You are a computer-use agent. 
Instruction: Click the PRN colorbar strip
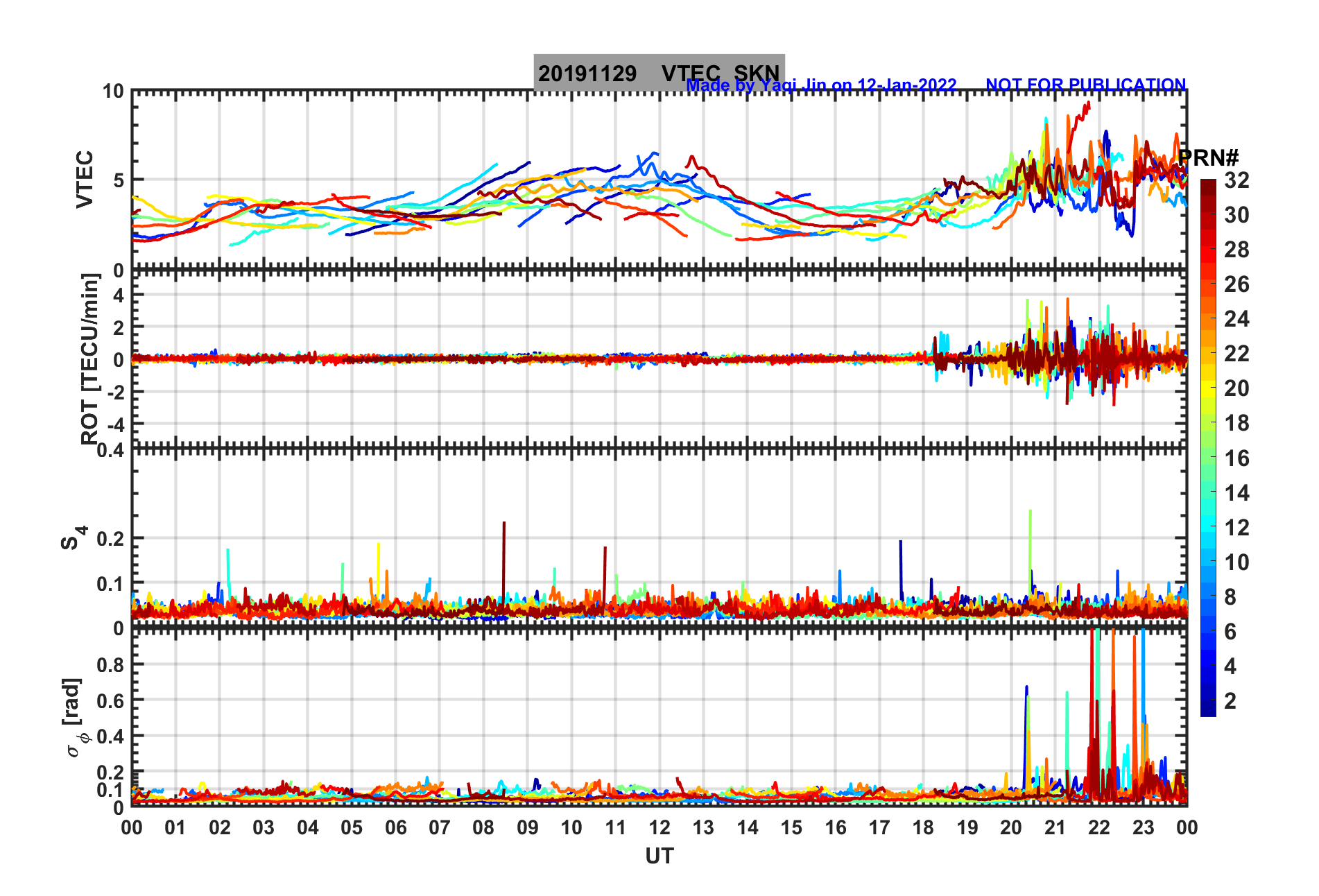[x=1208, y=448]
